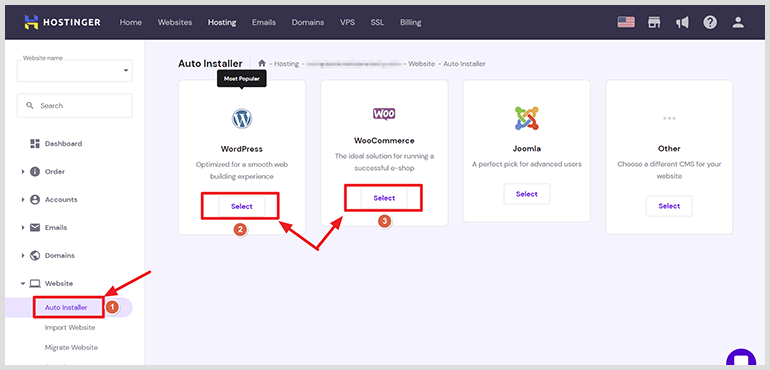Viewport: 770px width, 370px height.
Task: Click the Hostinger logo
Action: tap(62, 22)
